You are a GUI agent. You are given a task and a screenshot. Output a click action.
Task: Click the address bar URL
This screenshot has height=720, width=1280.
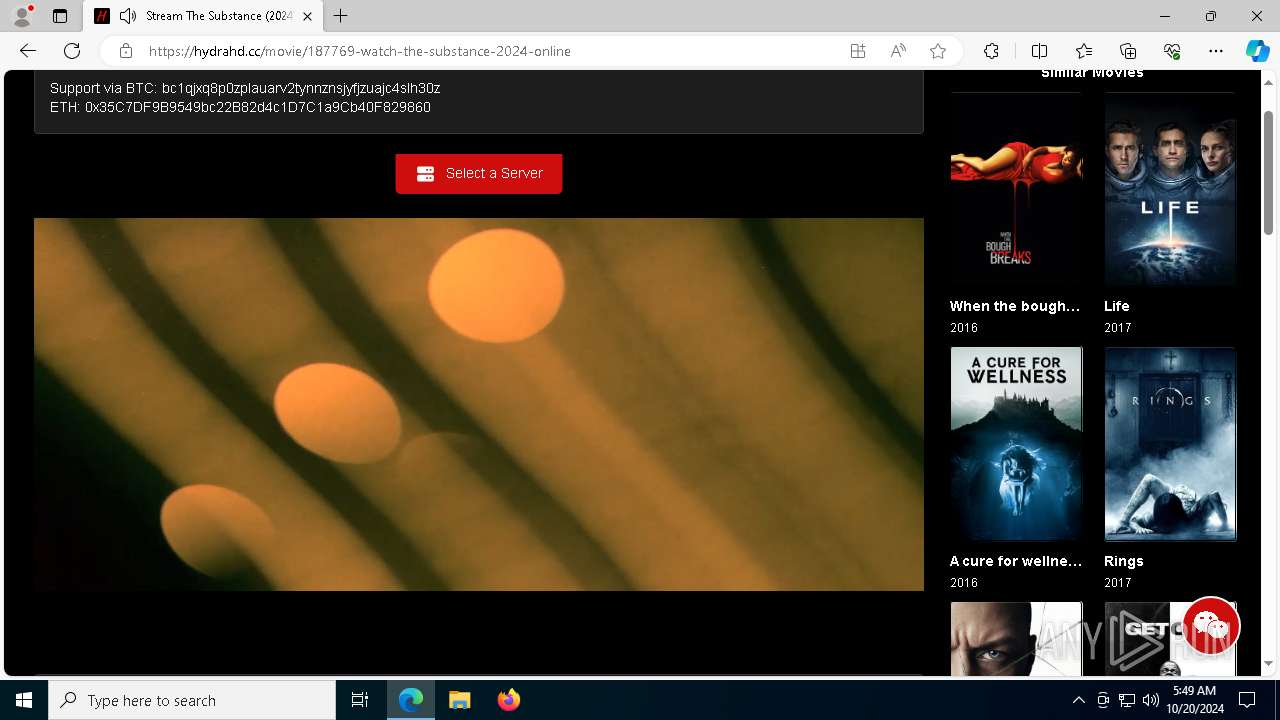tap(360, 51)
